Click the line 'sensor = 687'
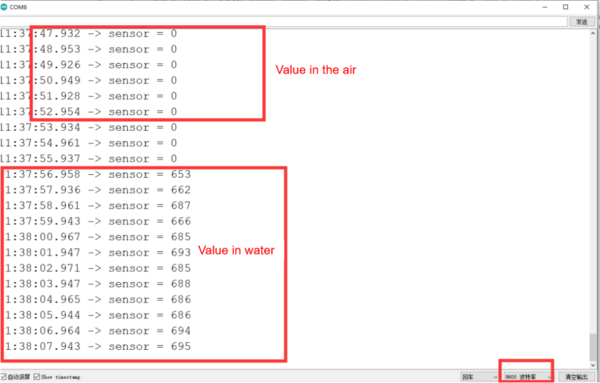The image size is (600, 383). (x=98, y=206)
